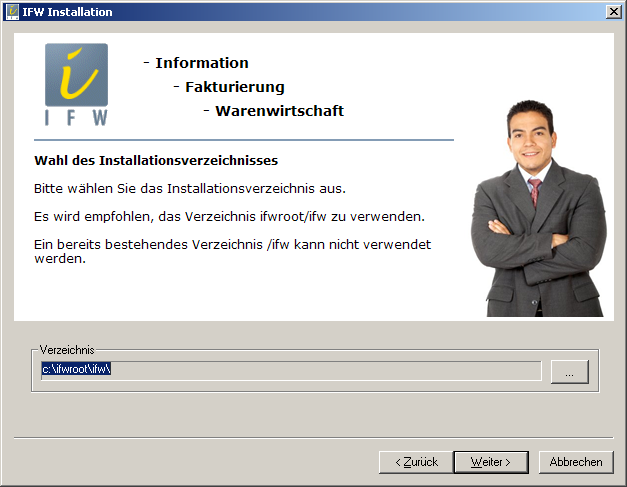Viewport: 627px width, 487px height.
Task: Click the 'Wahl des Installationsverzeichnisses' title
Action: coord(156,160)
